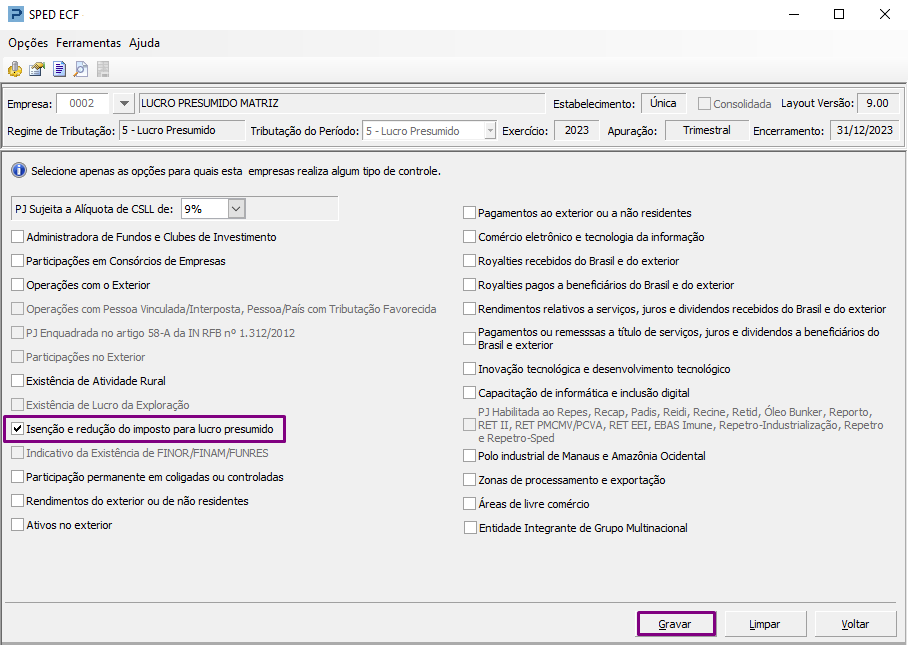This screenshot has height=645, width=908.
Task: Click the SPED ECF title bar logo
Action: (x=16, y=14)
